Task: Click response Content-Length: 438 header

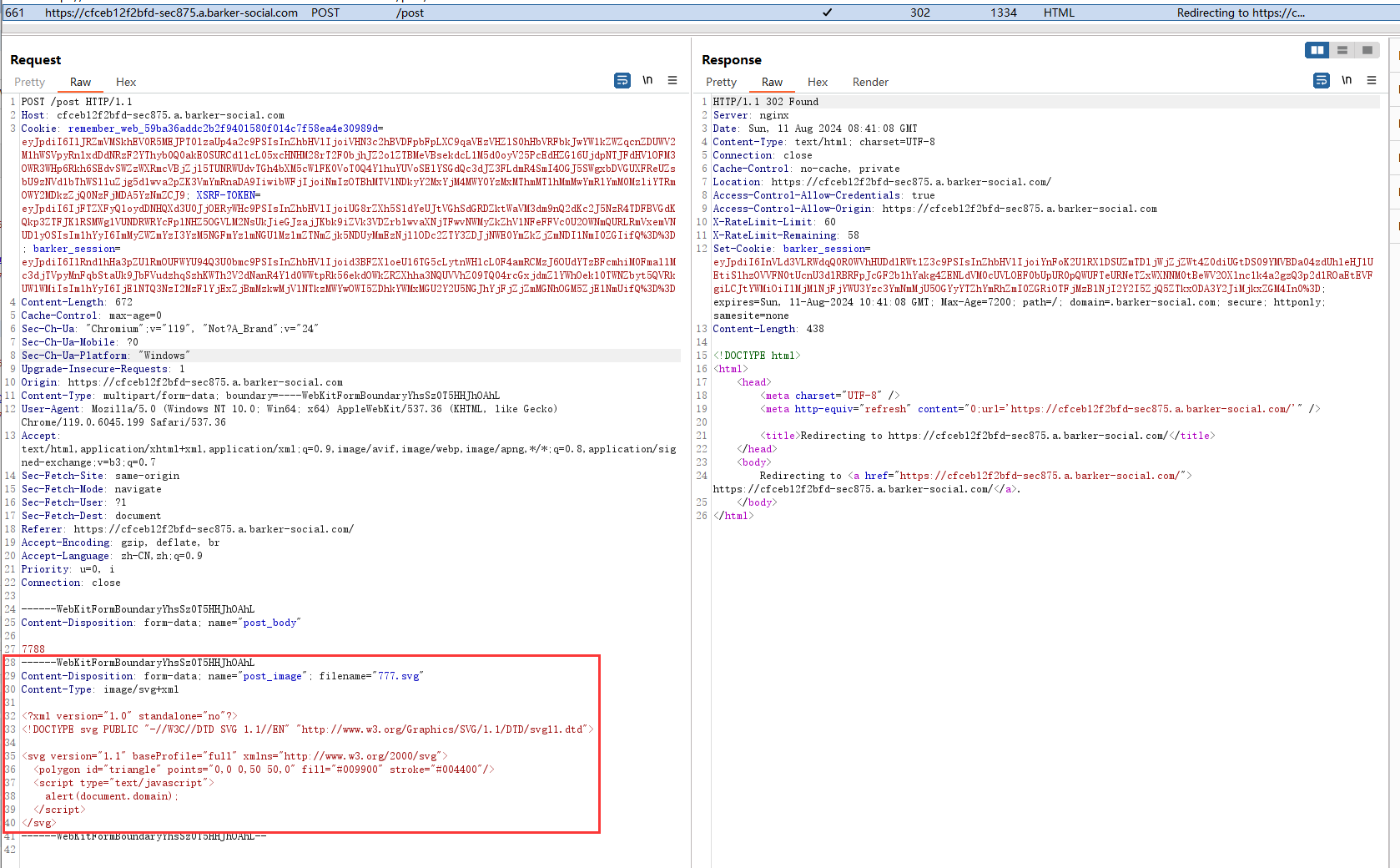Action: click(768, 329)
